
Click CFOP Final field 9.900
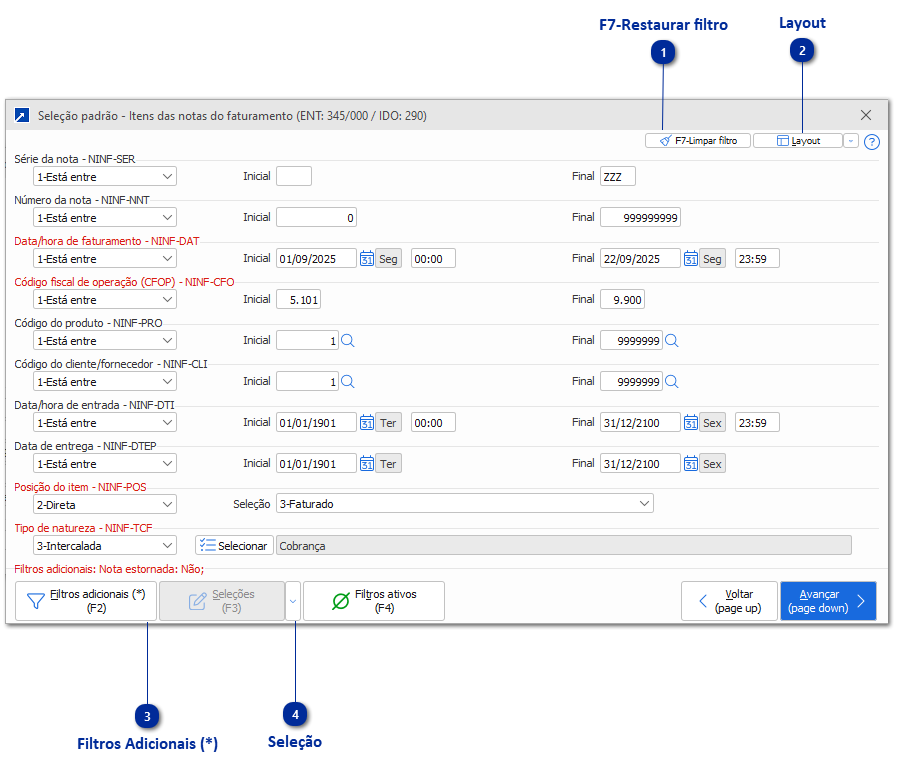point(622,299)
